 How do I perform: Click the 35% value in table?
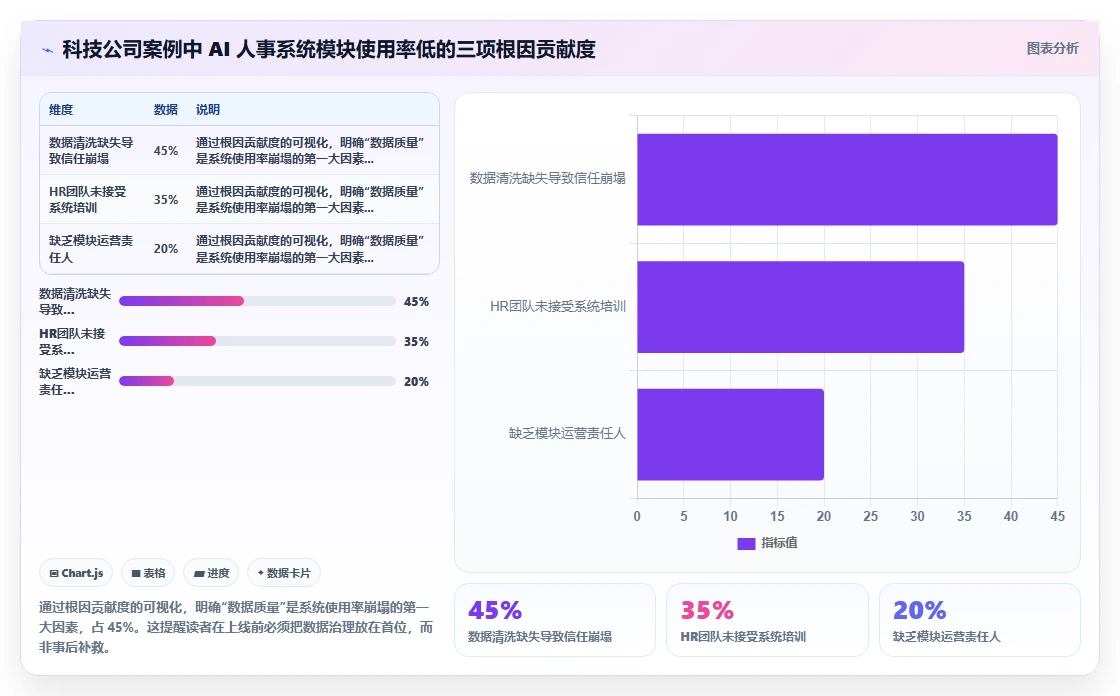166,200
